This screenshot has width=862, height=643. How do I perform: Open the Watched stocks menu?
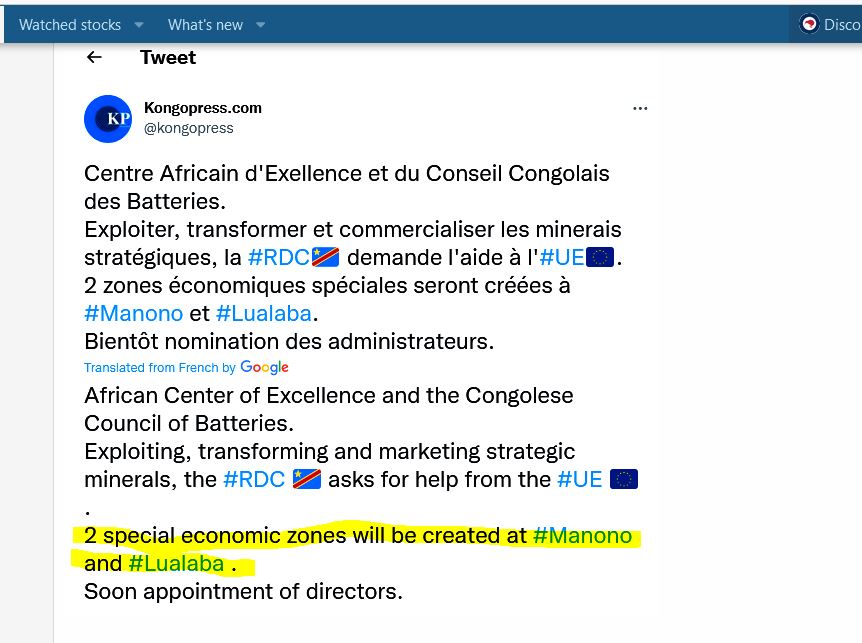pos(70,25)
